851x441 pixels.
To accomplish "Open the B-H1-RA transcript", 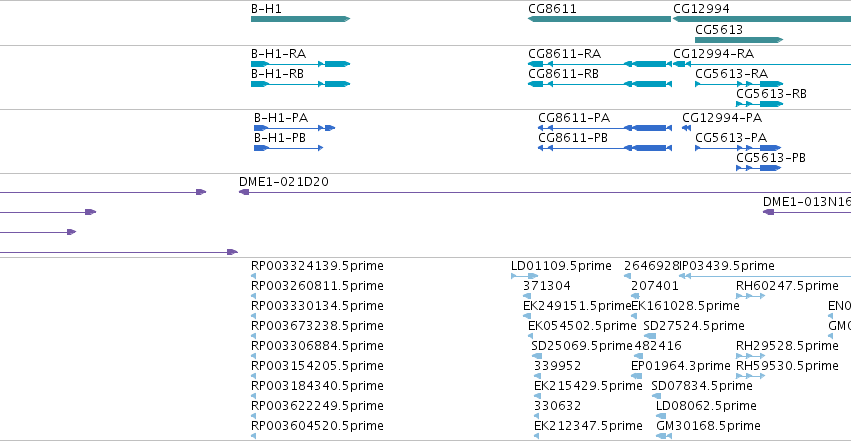I will [300, 64].
